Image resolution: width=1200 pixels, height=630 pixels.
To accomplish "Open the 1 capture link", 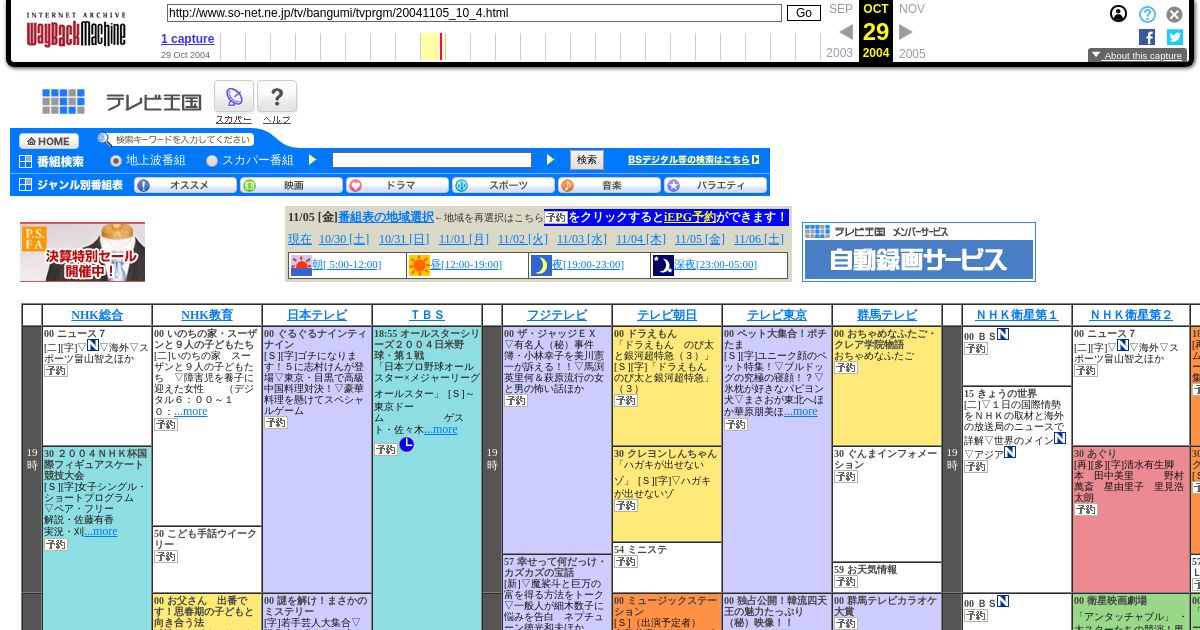I will [188, 39].
